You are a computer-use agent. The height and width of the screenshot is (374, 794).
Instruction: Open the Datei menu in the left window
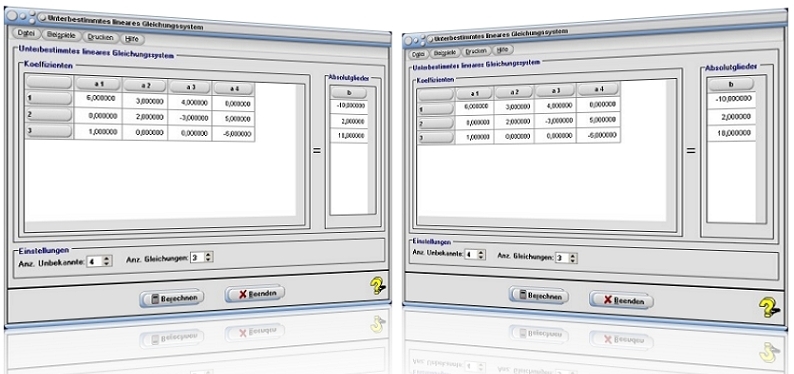coord(26,32)
